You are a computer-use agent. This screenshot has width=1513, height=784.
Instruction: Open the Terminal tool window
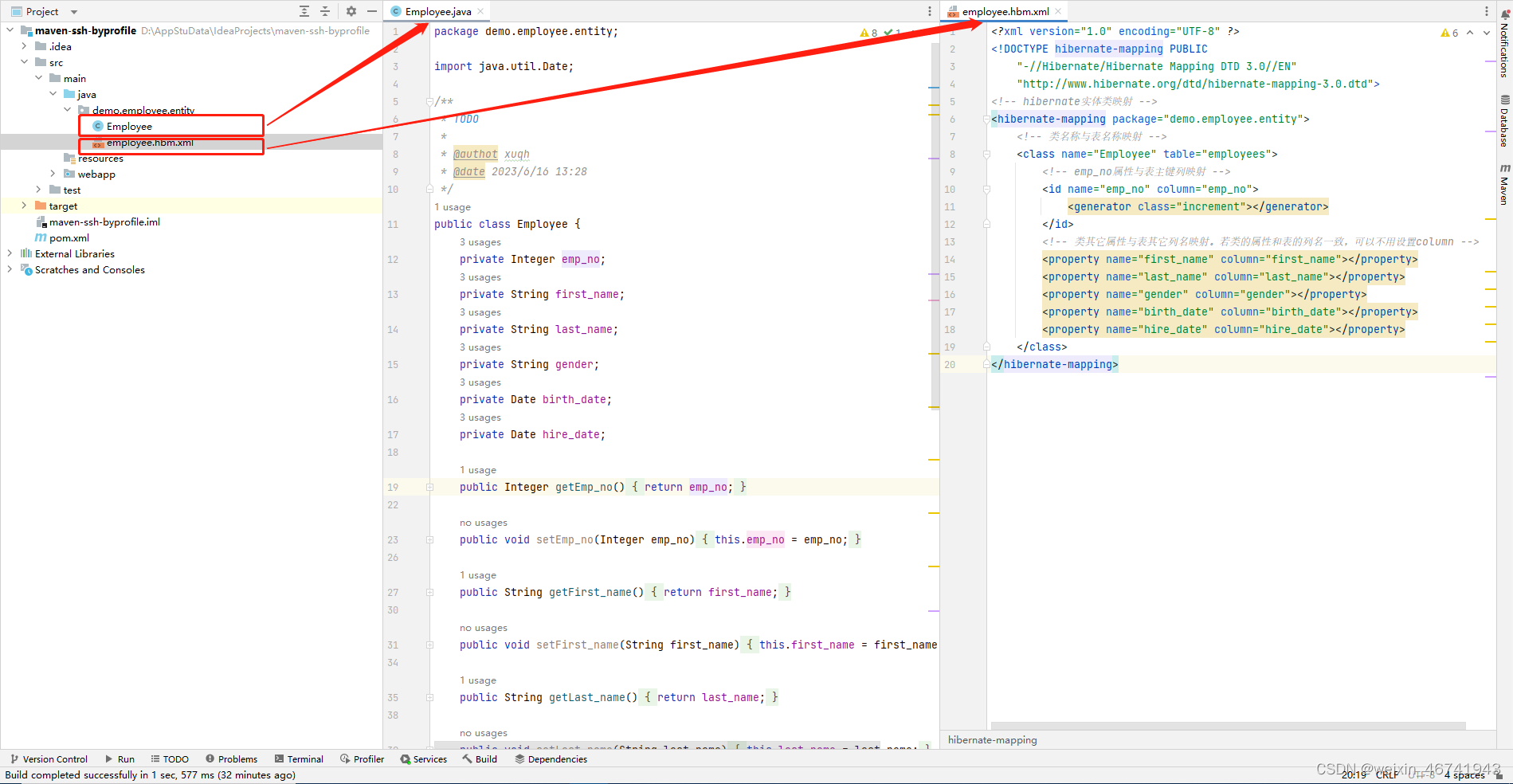pos(299,759)
